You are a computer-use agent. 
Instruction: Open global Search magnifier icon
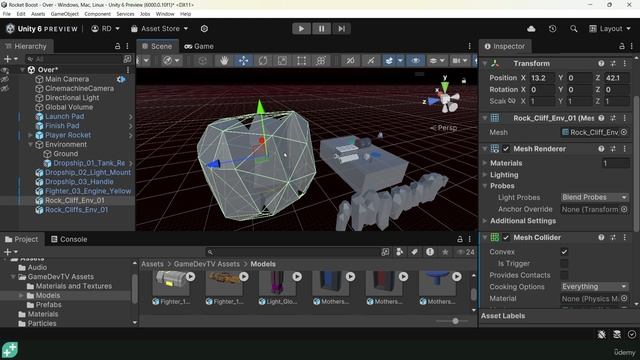point(573,29)
